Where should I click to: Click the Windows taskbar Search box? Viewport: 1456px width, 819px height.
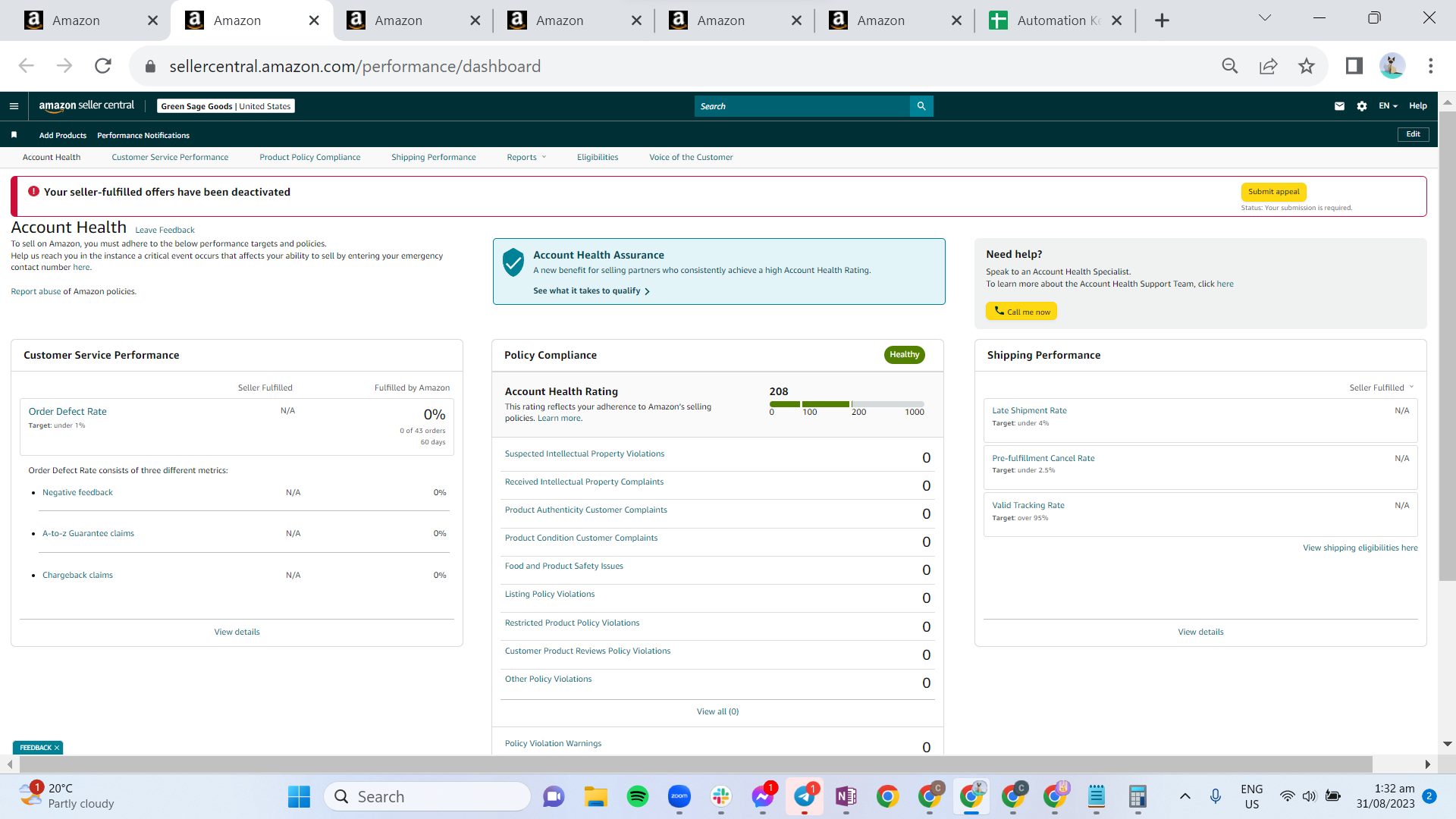428,796
